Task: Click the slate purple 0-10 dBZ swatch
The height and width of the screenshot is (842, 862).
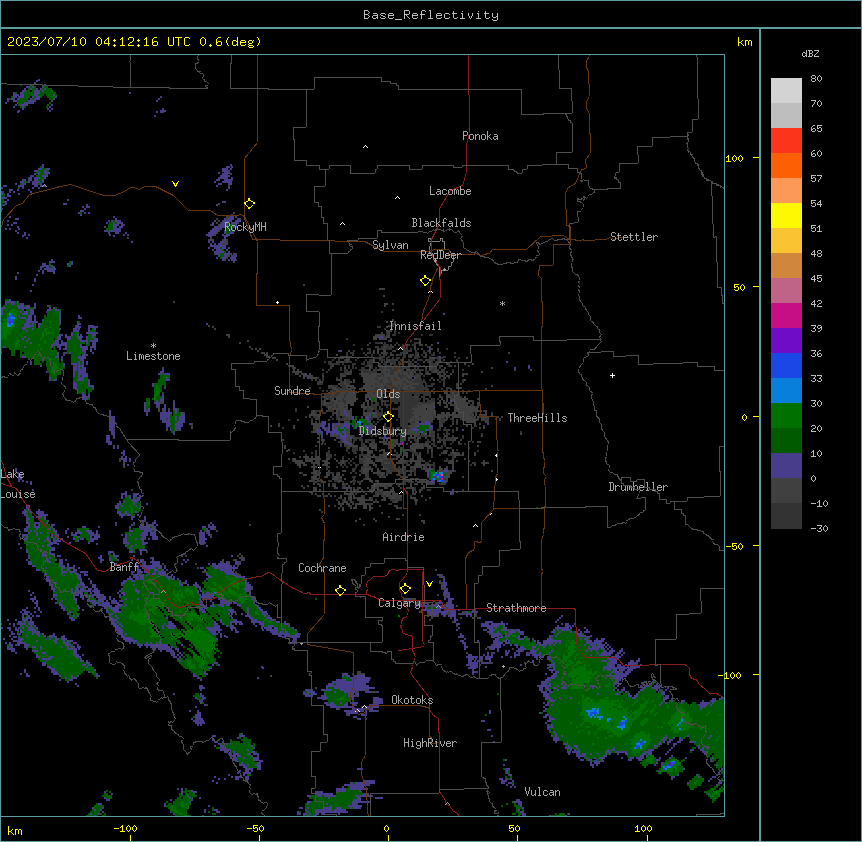Action: [x=786, y=466]
